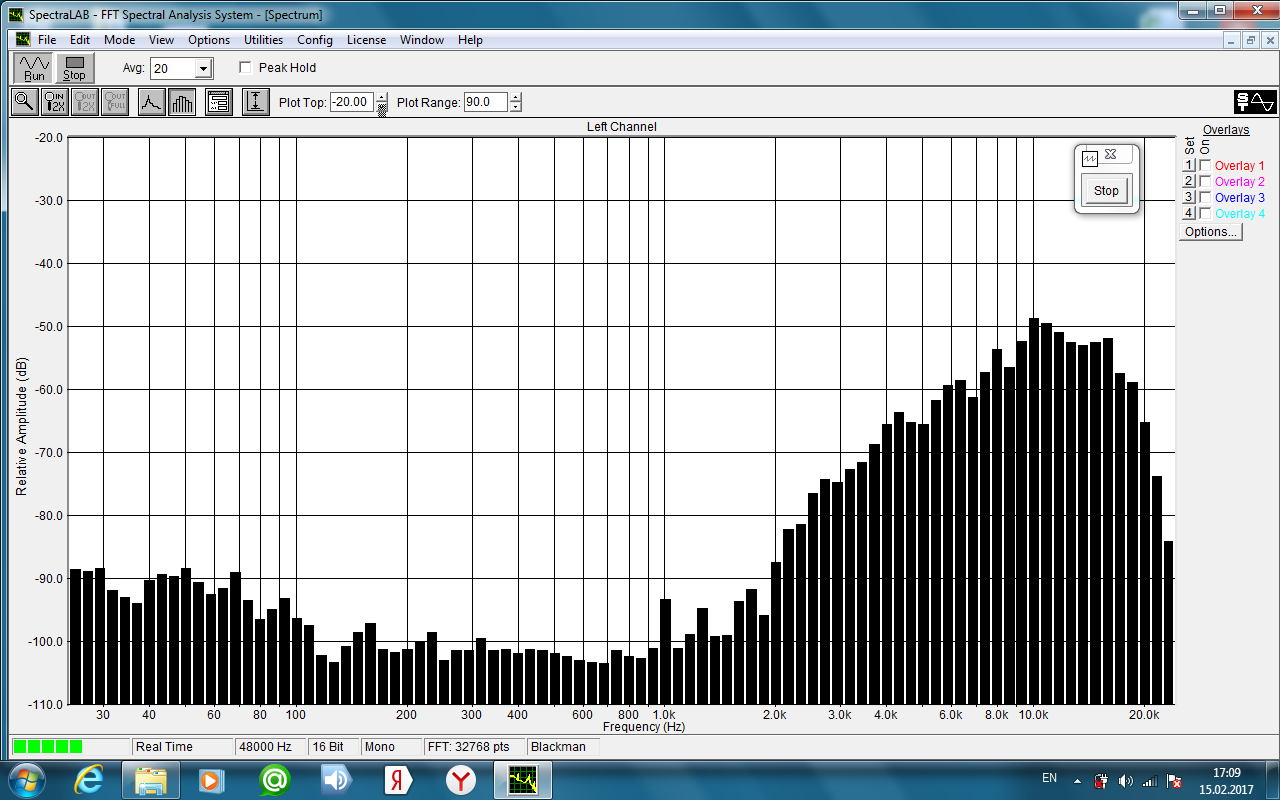Click the amplitude auto-range icon

[255, 102]
